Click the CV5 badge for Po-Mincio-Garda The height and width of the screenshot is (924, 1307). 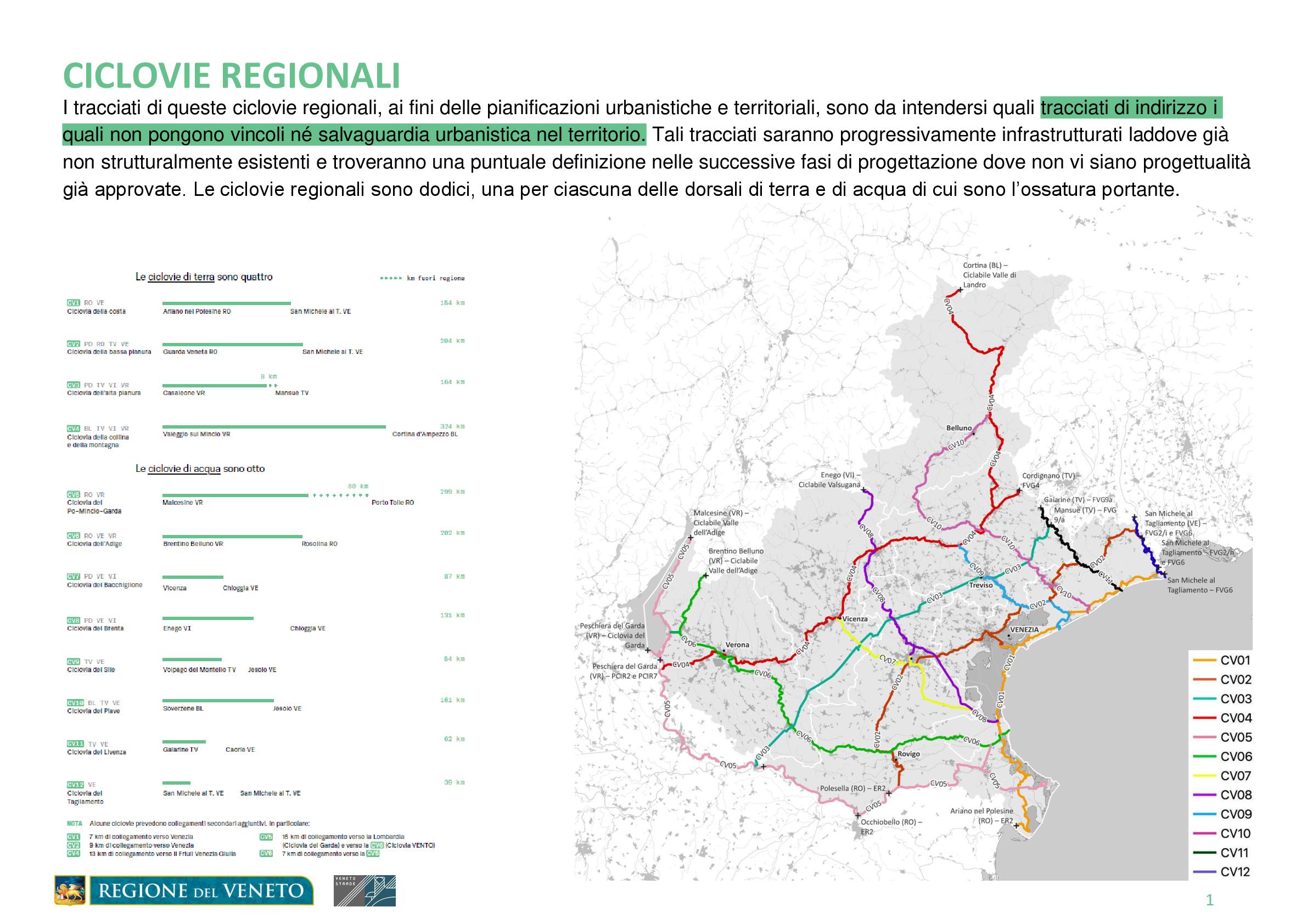pyautogui.click(x=74, y=494)
